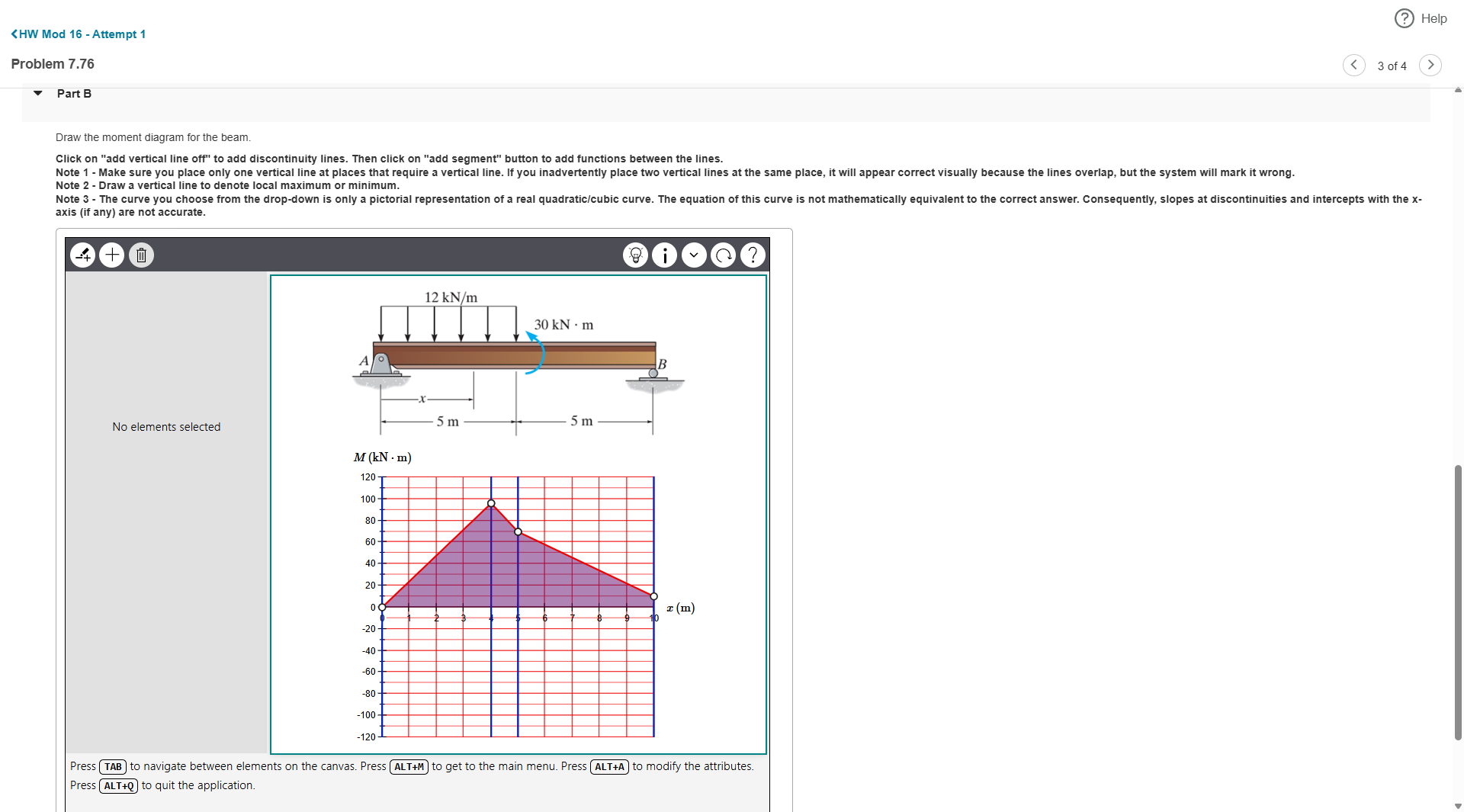Go to previous problem with left arrow
Viewport: 1464px width, 812px height.
pos(1354,66)
